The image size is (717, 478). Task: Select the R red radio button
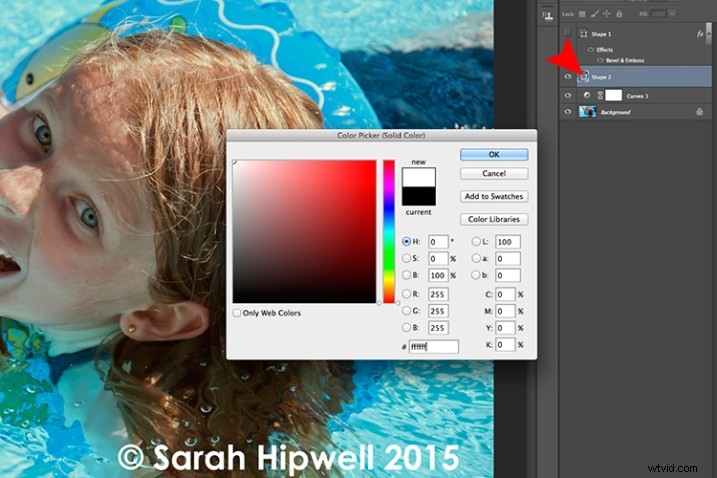(x=406, y=294)
